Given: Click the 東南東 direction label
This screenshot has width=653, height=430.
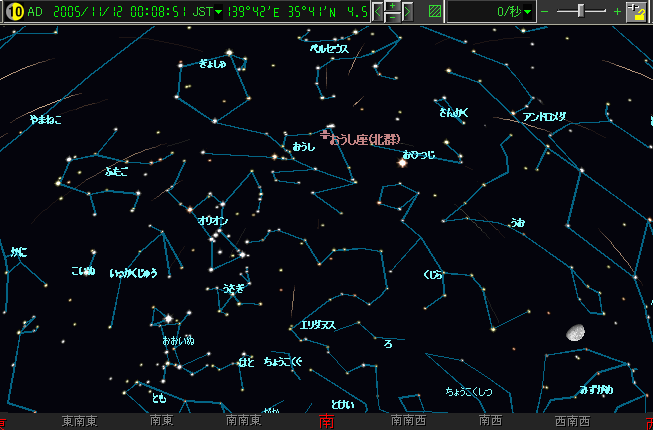Looking at the screenshot, I should point(78,422).
